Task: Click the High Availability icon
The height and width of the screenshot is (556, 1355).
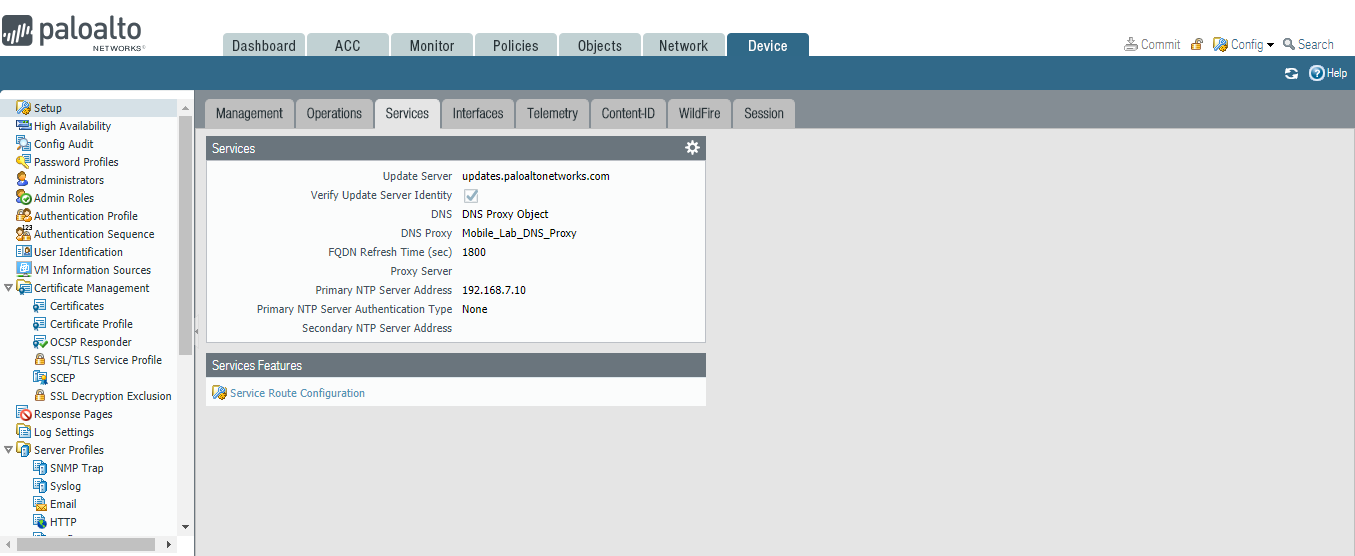Action: (x=23, y=126)
